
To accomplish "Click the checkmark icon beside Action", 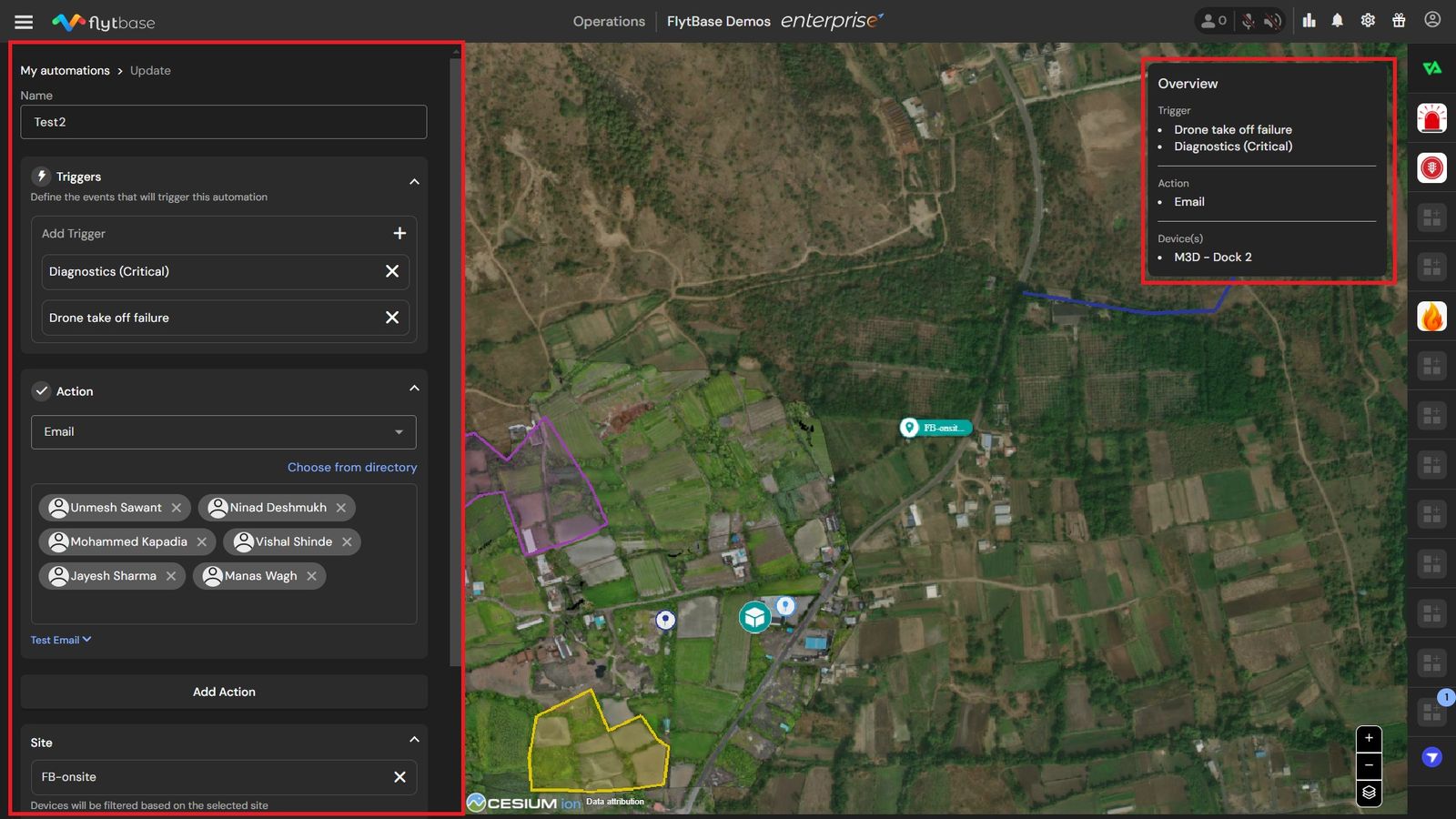I will [42, 391].
